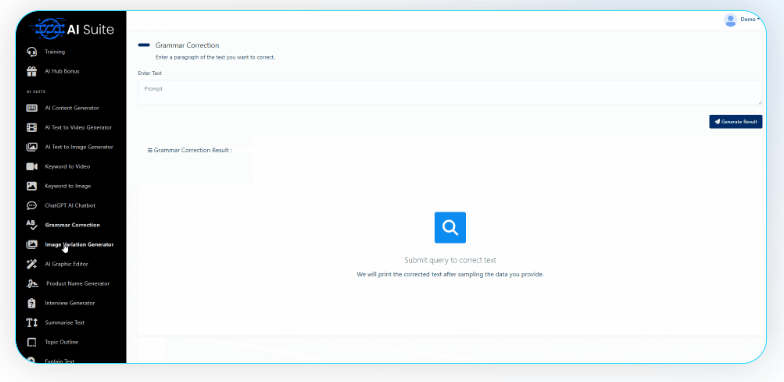Click the Training headset icon
Image resolution: width=784 pixels, height=382 pixels.
click(32, 52)
